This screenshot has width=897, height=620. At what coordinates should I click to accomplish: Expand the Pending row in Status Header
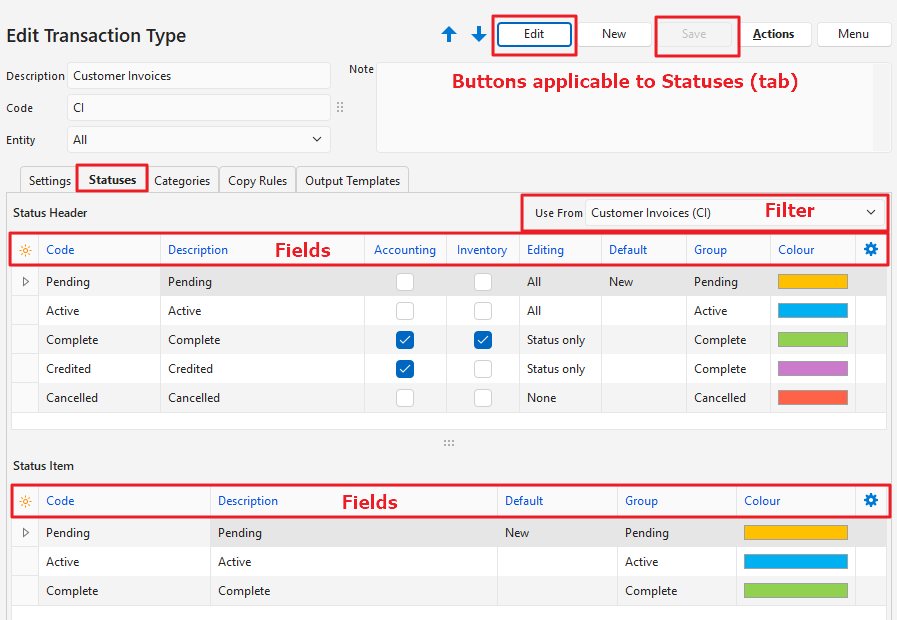tap(25, 282)
